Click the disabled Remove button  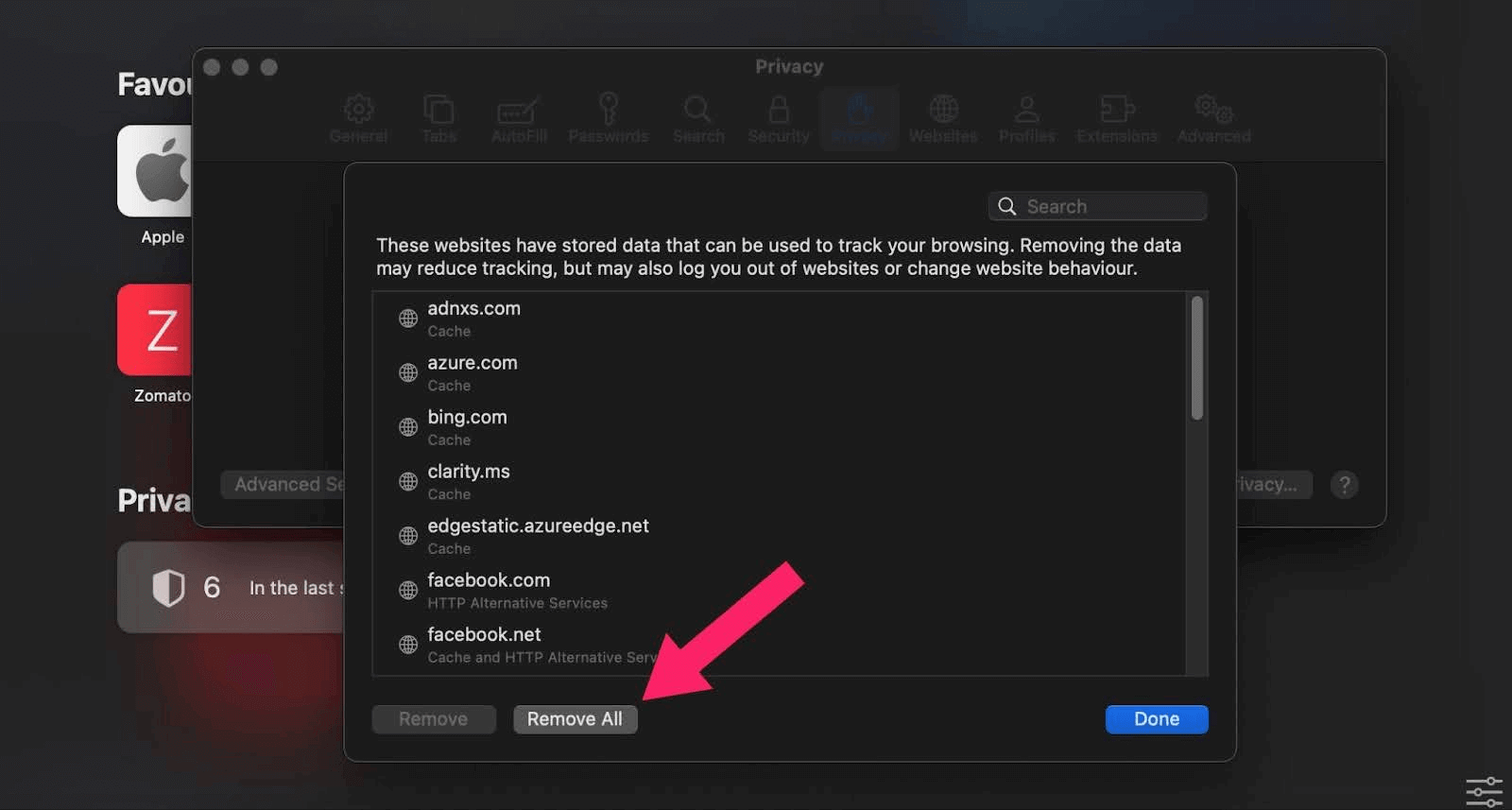pos(433,719)
